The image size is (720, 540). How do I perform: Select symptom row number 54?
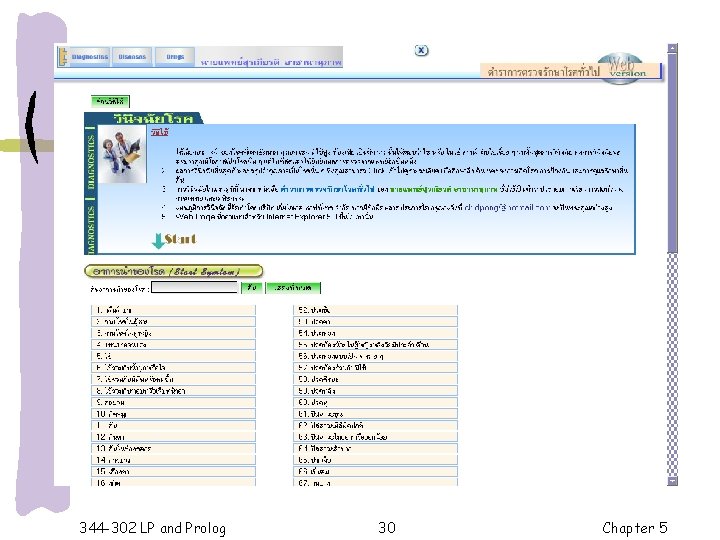click(376, 333)
